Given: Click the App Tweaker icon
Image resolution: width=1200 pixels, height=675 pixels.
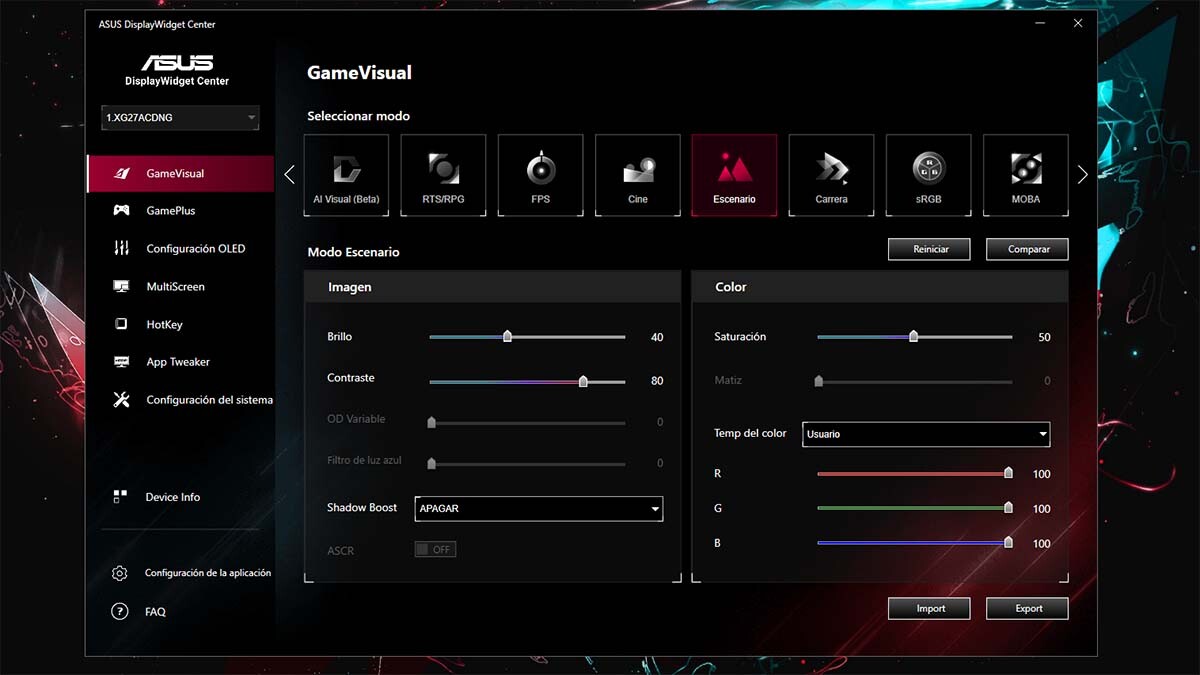Looking at the screenshot, I should pyautogui.click(x=121, y=362).
